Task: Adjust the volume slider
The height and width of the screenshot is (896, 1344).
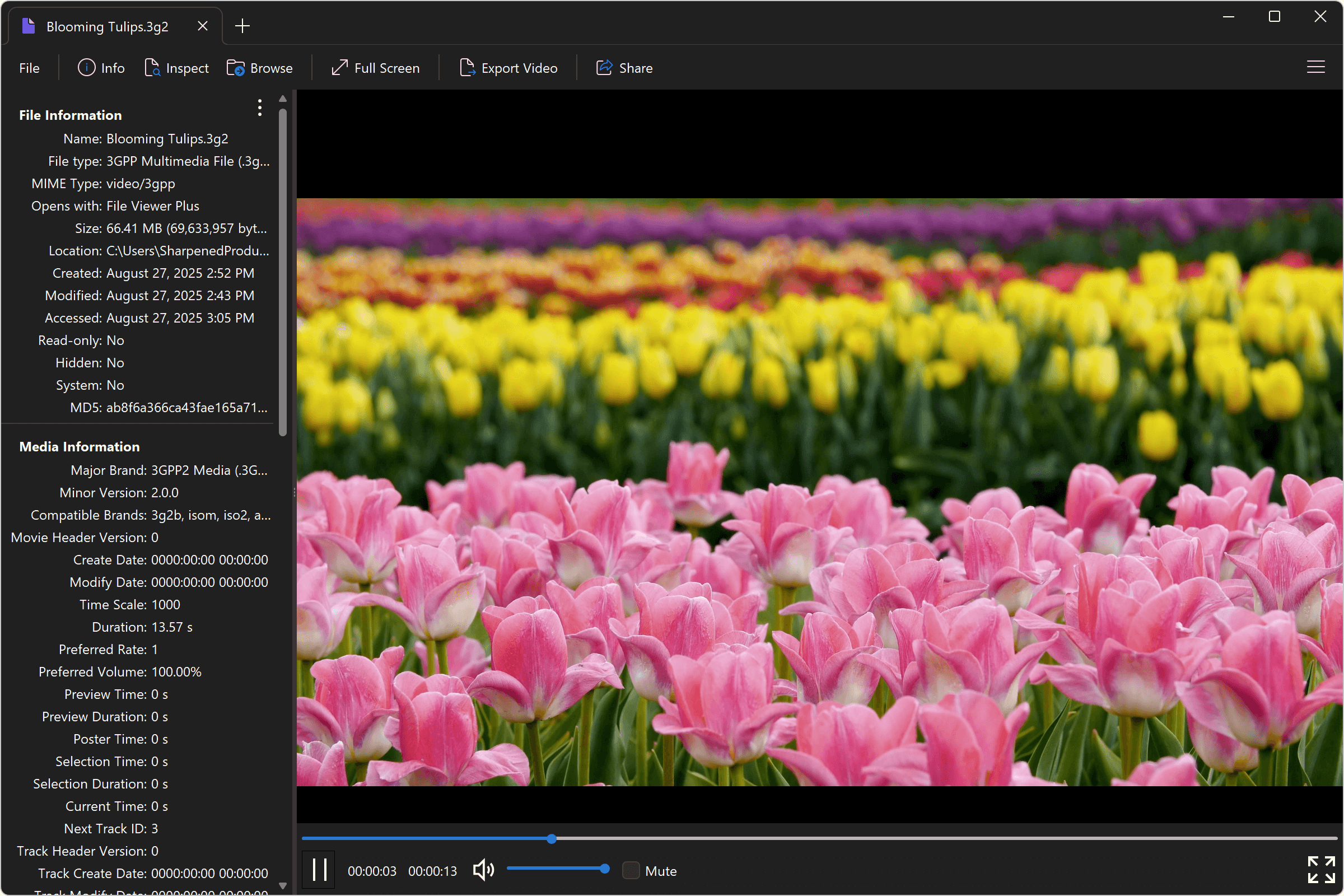Action: (558, 869)
